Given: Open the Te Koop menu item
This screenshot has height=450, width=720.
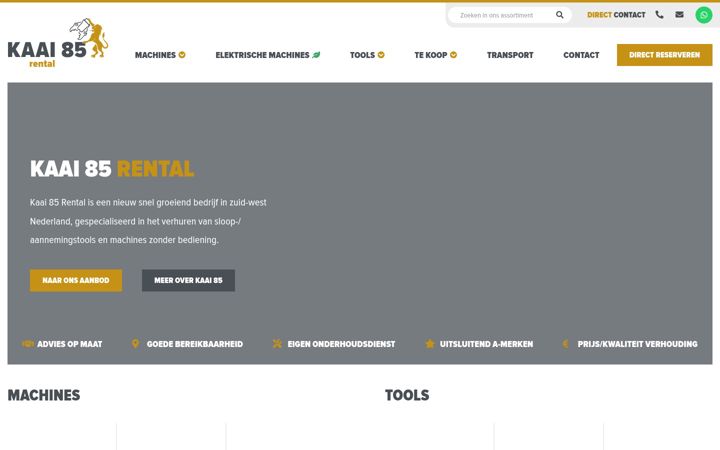Looking at the screenshot, I should (431, 55).
